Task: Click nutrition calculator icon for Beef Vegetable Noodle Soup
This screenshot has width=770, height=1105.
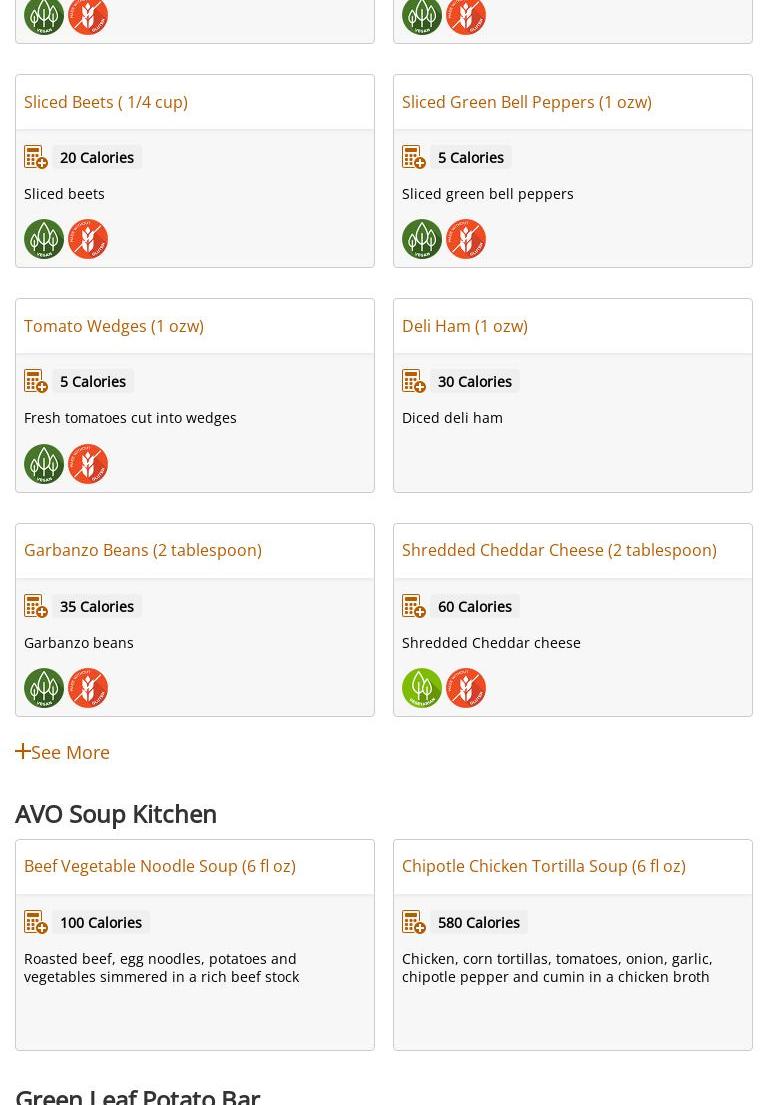Action: [x=36, y=923]
